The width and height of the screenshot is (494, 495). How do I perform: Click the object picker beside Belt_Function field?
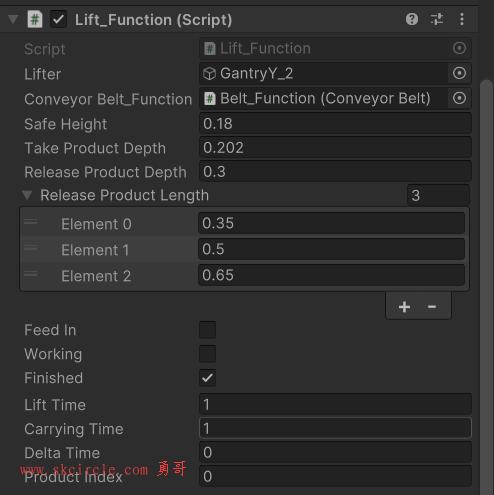[459, 98]
